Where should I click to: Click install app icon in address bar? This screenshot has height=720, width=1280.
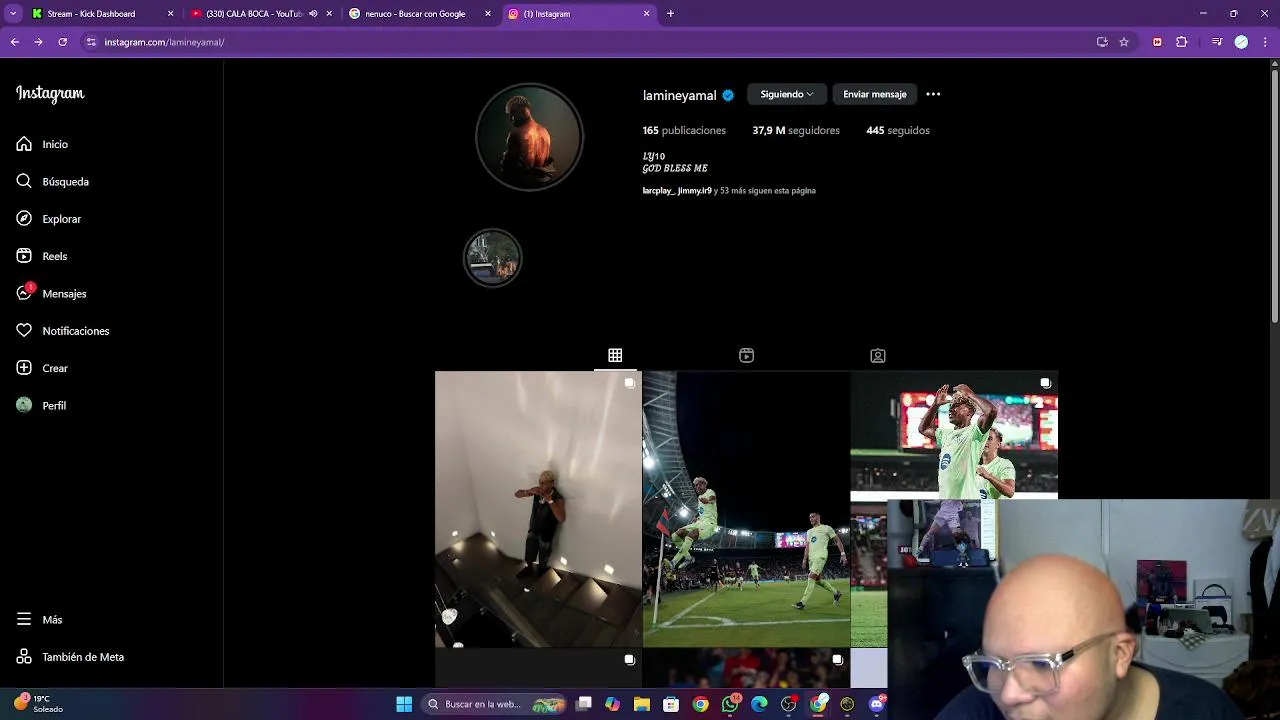point(1102,42)
